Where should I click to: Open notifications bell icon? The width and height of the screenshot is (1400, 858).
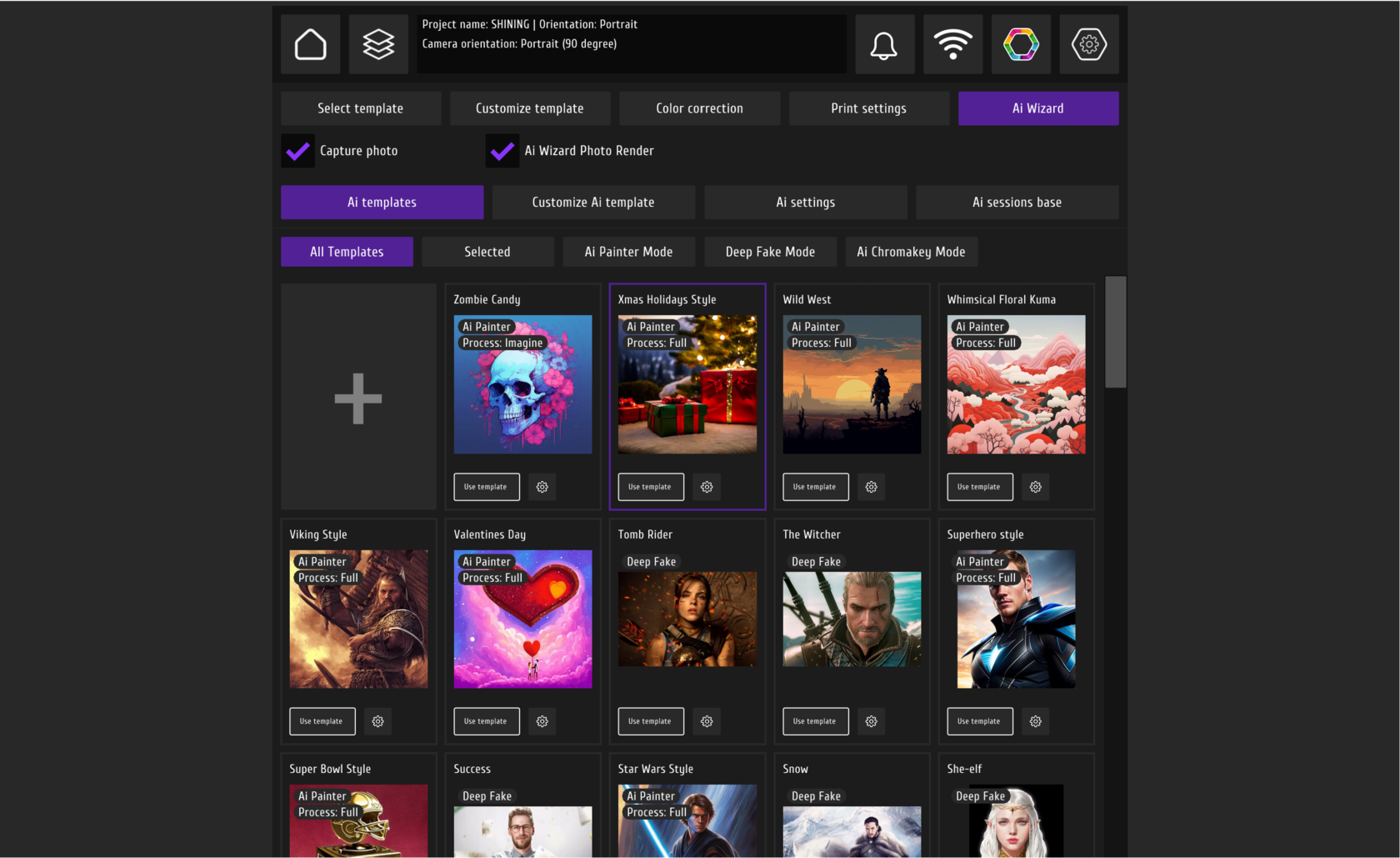(884, 44)
